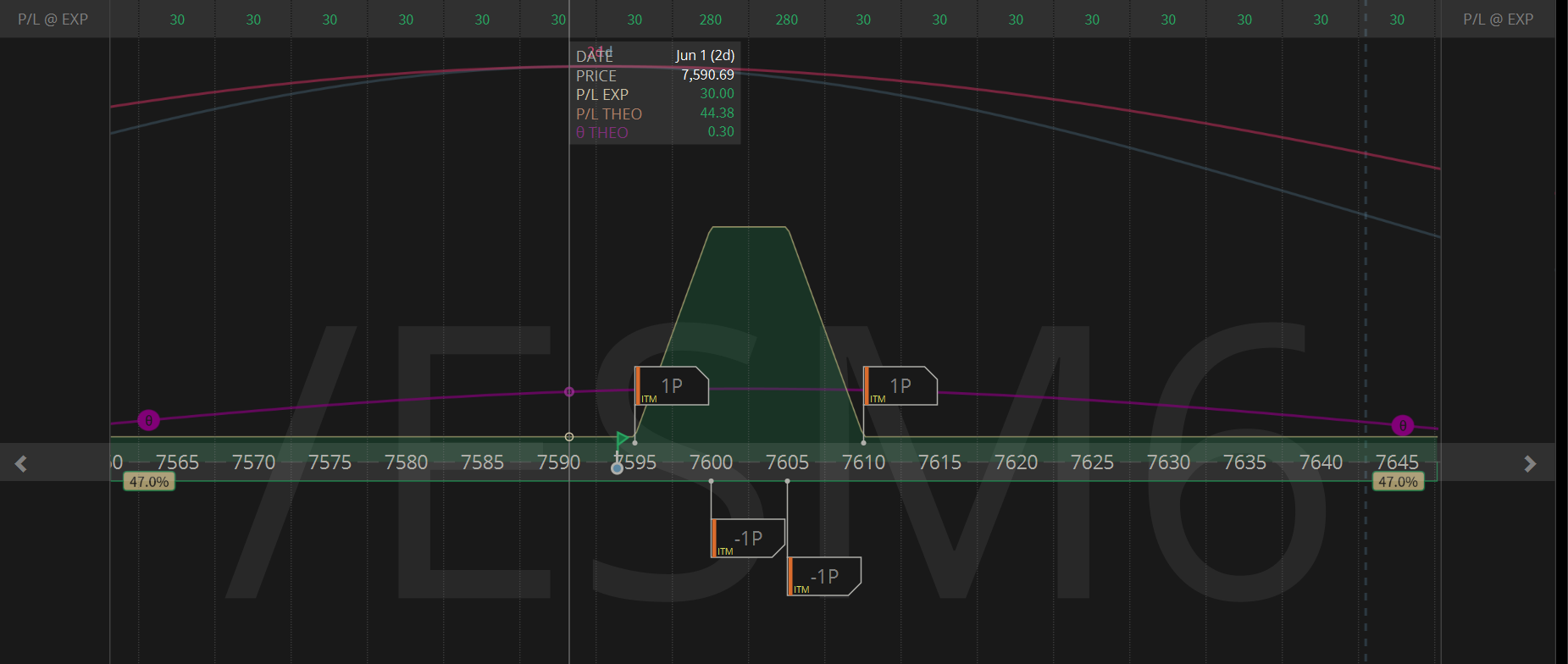Click the 7630 price axis label
Image resolution: width=1568 pixels, height=664 pixels.
(x=1168, y=462)
